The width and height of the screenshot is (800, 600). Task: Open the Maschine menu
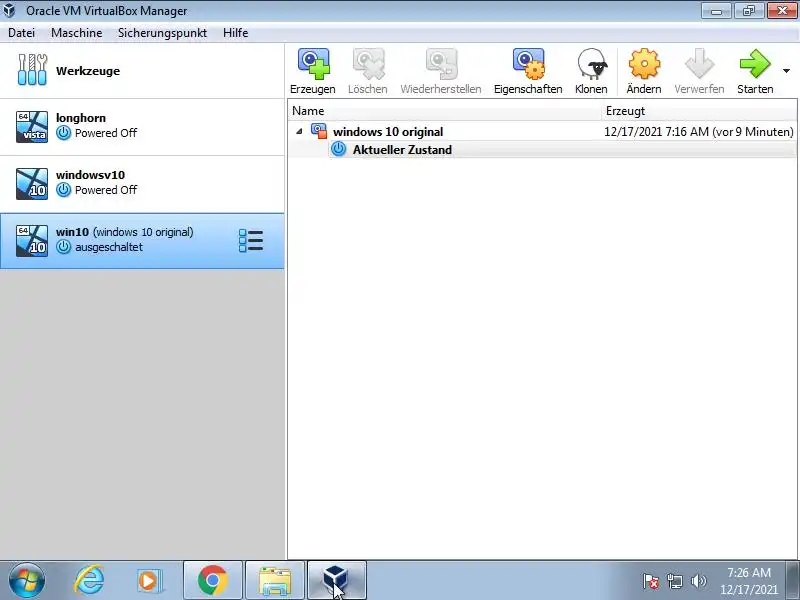[77, 33]
